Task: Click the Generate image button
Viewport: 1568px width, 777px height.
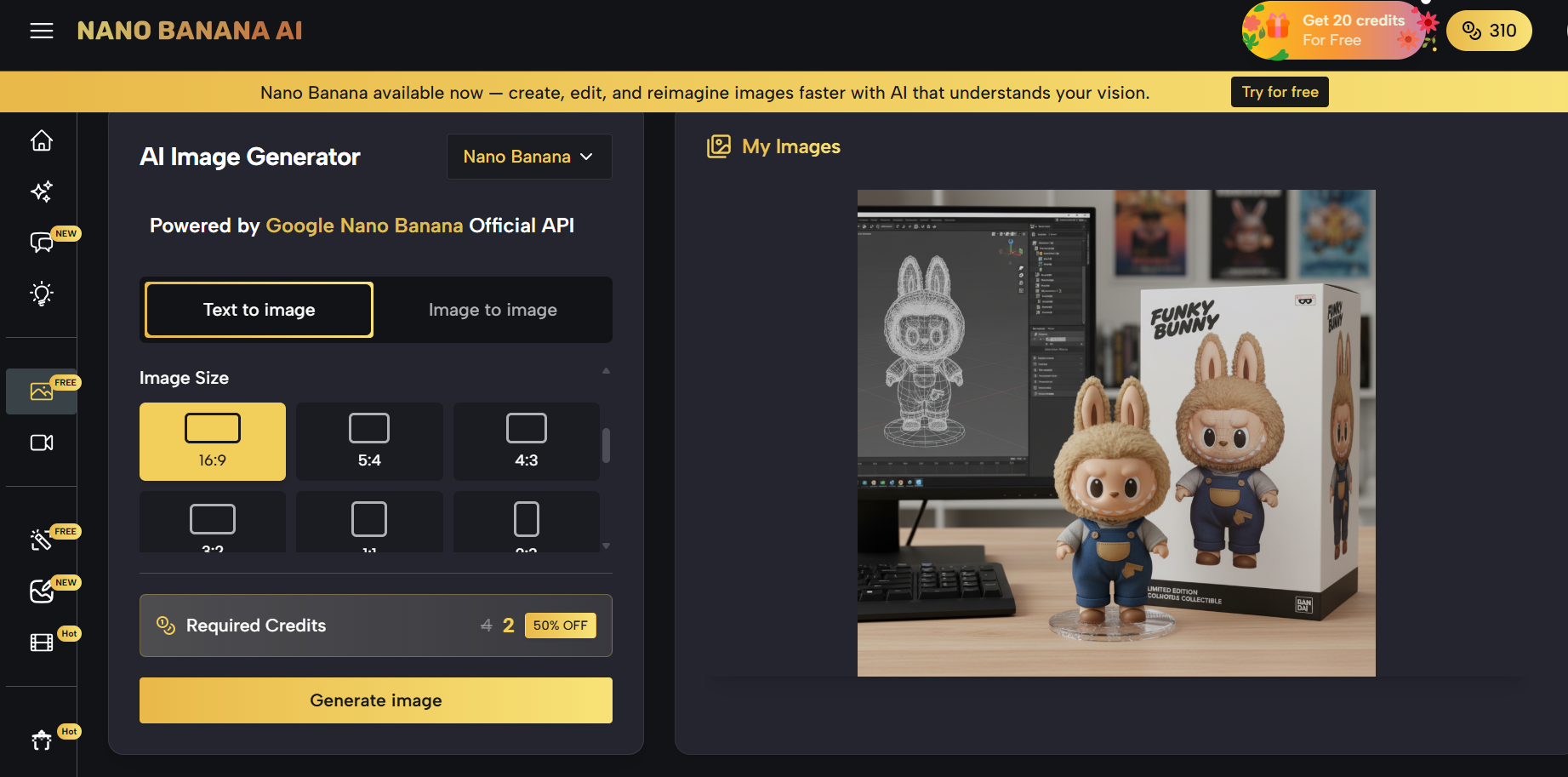Action: [375, 700]
